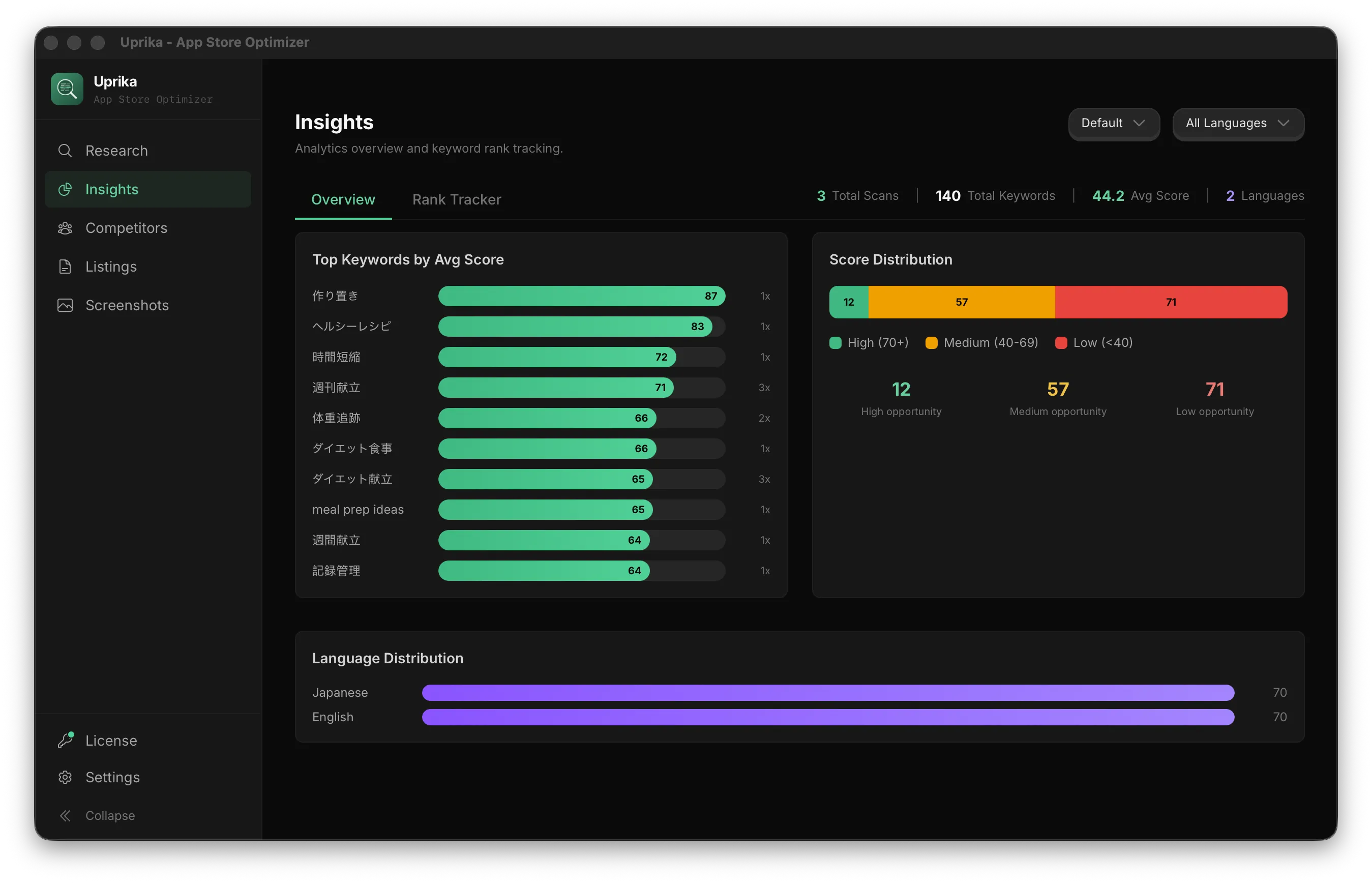Image resolution: width=1372 pixels, height=883 pixels.
Task: Open Research via its search icon
Action: (x=65, y=151)
